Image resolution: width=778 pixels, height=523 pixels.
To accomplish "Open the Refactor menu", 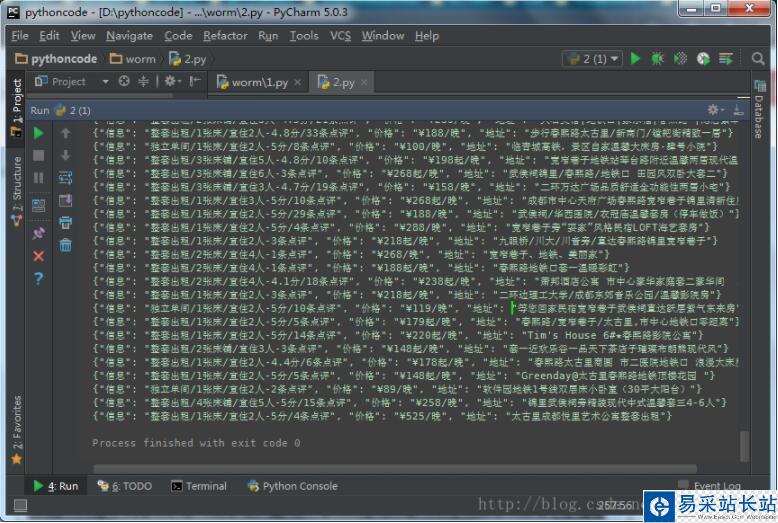I will point(225,36).
